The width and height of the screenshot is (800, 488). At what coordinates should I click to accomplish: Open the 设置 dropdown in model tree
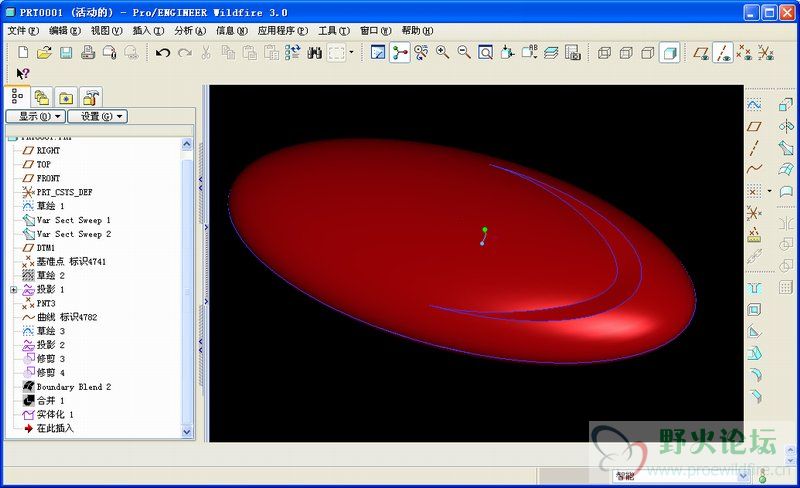pyautogui.click(x=97, y=116)
